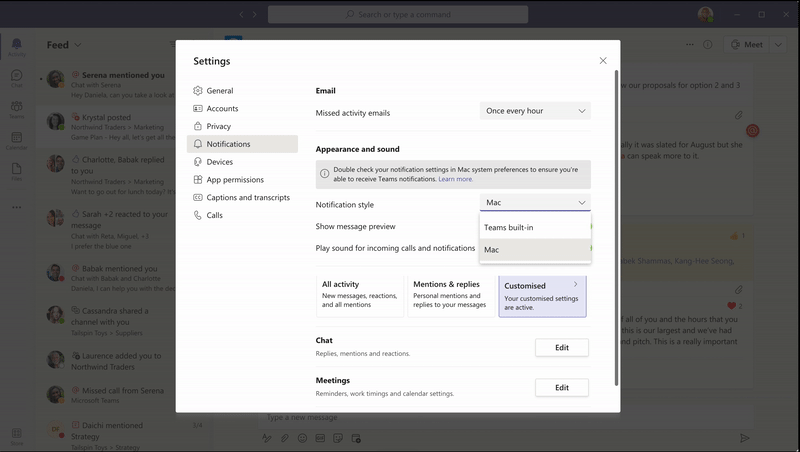Click the info icon in the notification banner
Image resolution: width=800 pixels, height=452 pixels.
click(x=324, y=173)
